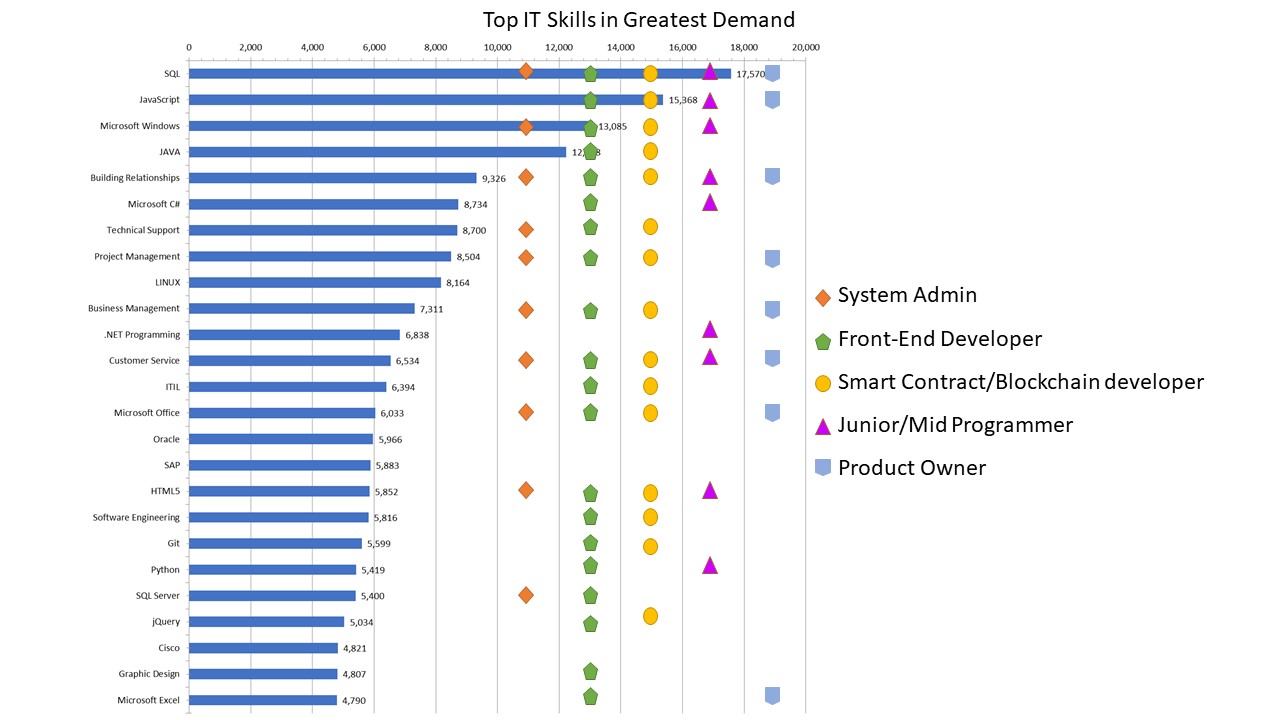Click the 20,000 axis tick label
1280x720 pixels.
pyautogui.click(x=805, y=47)
